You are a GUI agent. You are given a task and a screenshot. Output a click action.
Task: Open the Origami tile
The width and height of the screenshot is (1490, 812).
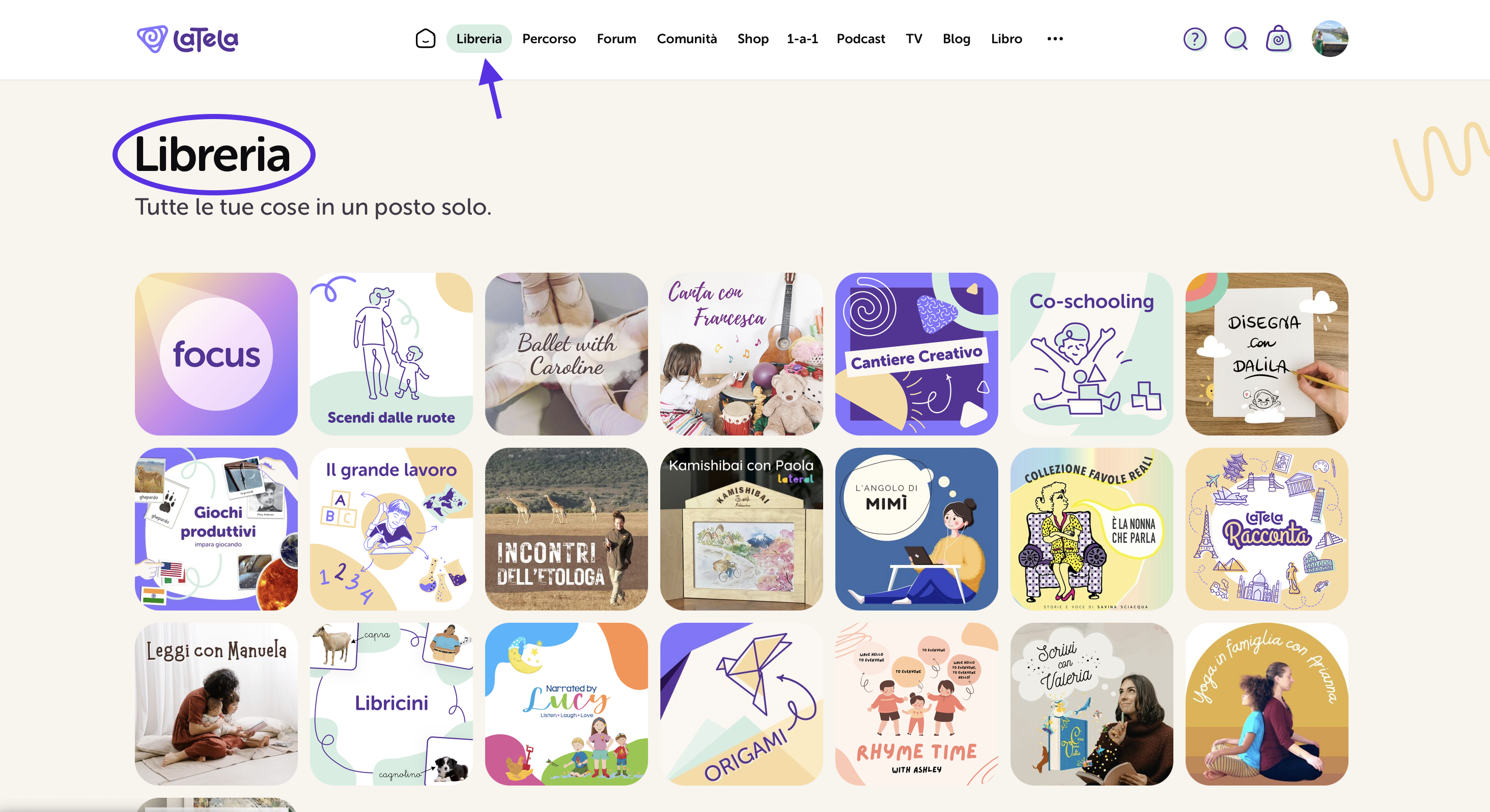tap(741, 703)
